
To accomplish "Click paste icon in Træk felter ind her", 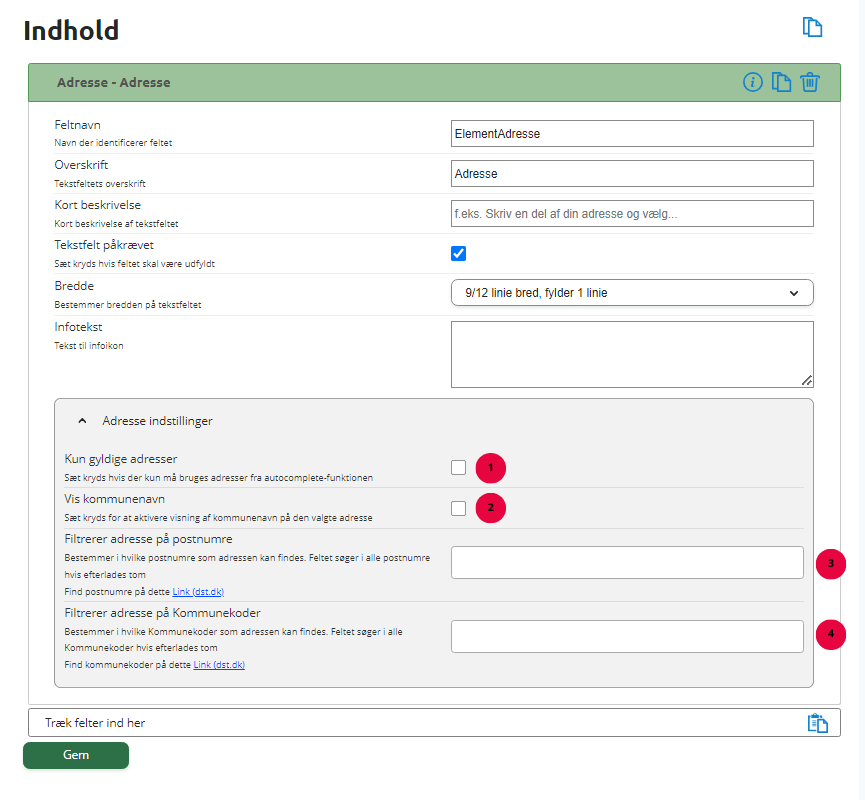I will coord(818,723).
